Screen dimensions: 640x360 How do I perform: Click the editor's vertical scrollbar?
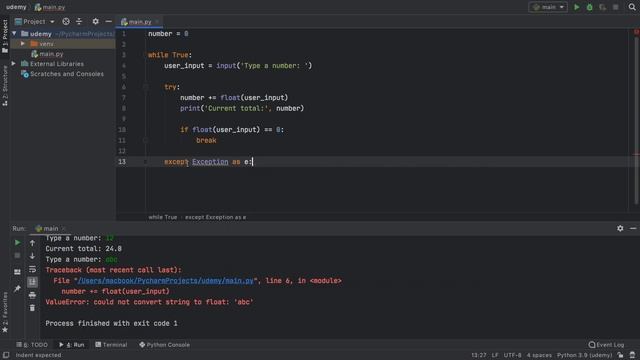(636, 120)
